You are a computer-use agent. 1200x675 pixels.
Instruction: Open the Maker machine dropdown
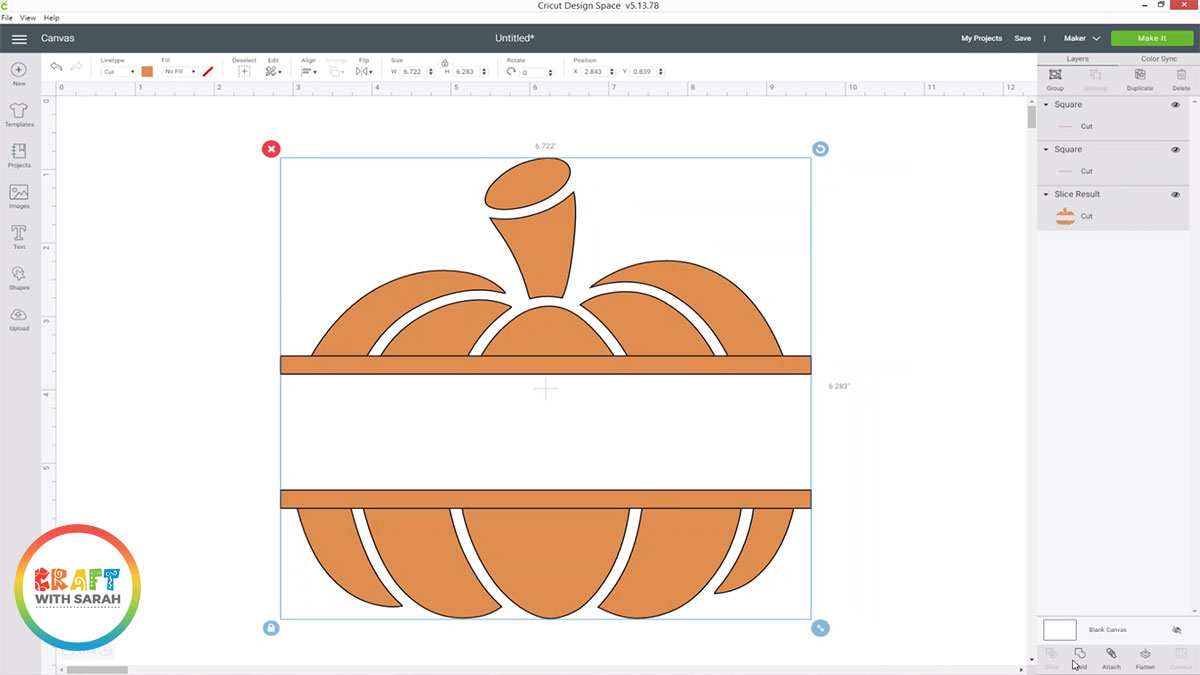pos(1081,38)
